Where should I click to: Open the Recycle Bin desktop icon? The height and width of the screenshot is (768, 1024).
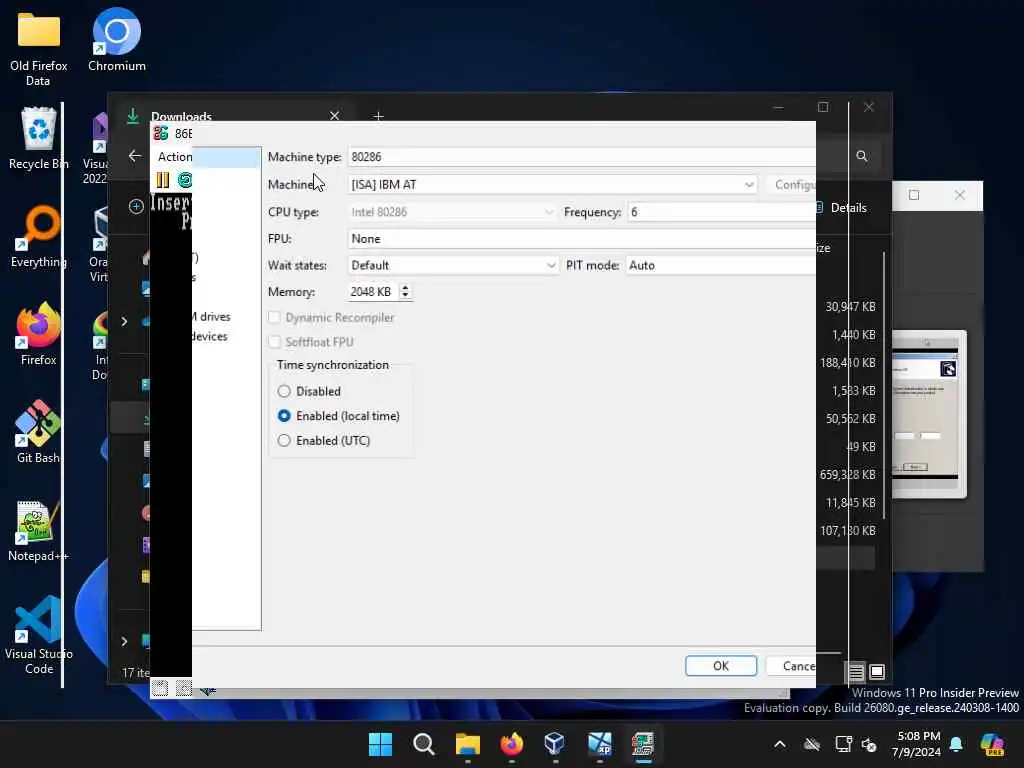pos(39,138)
